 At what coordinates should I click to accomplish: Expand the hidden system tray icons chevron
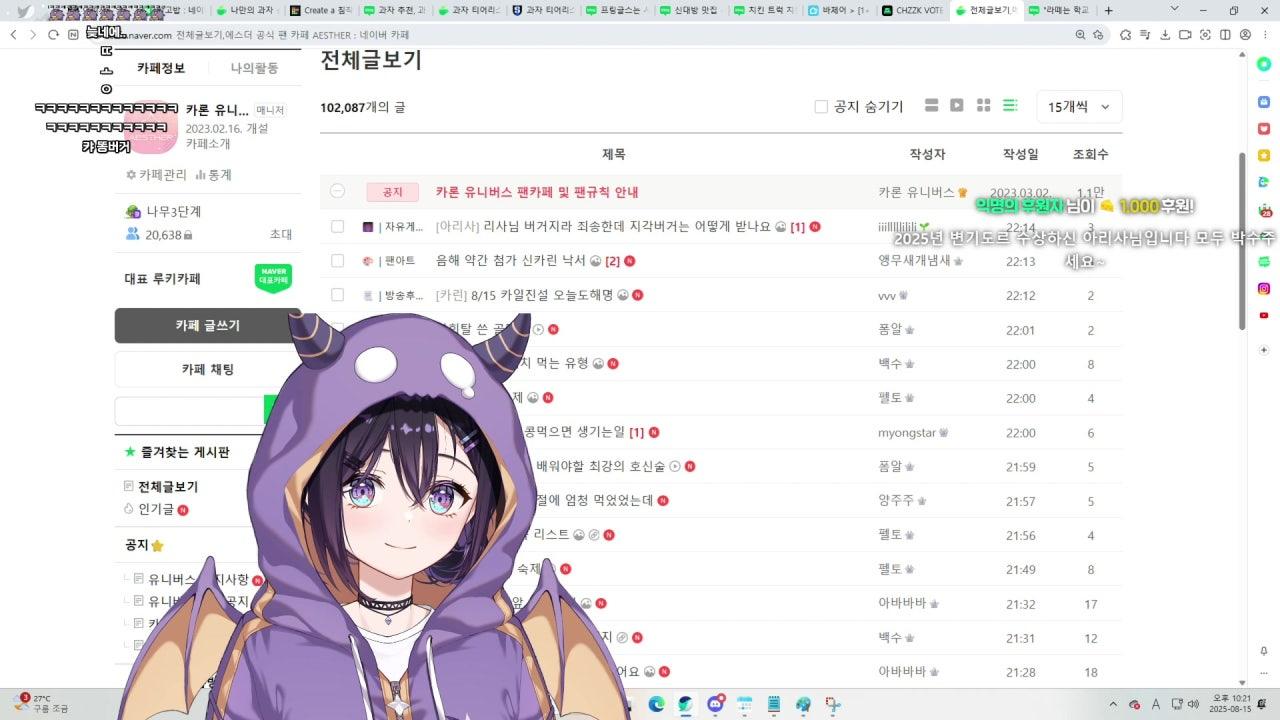(1115, 704)
